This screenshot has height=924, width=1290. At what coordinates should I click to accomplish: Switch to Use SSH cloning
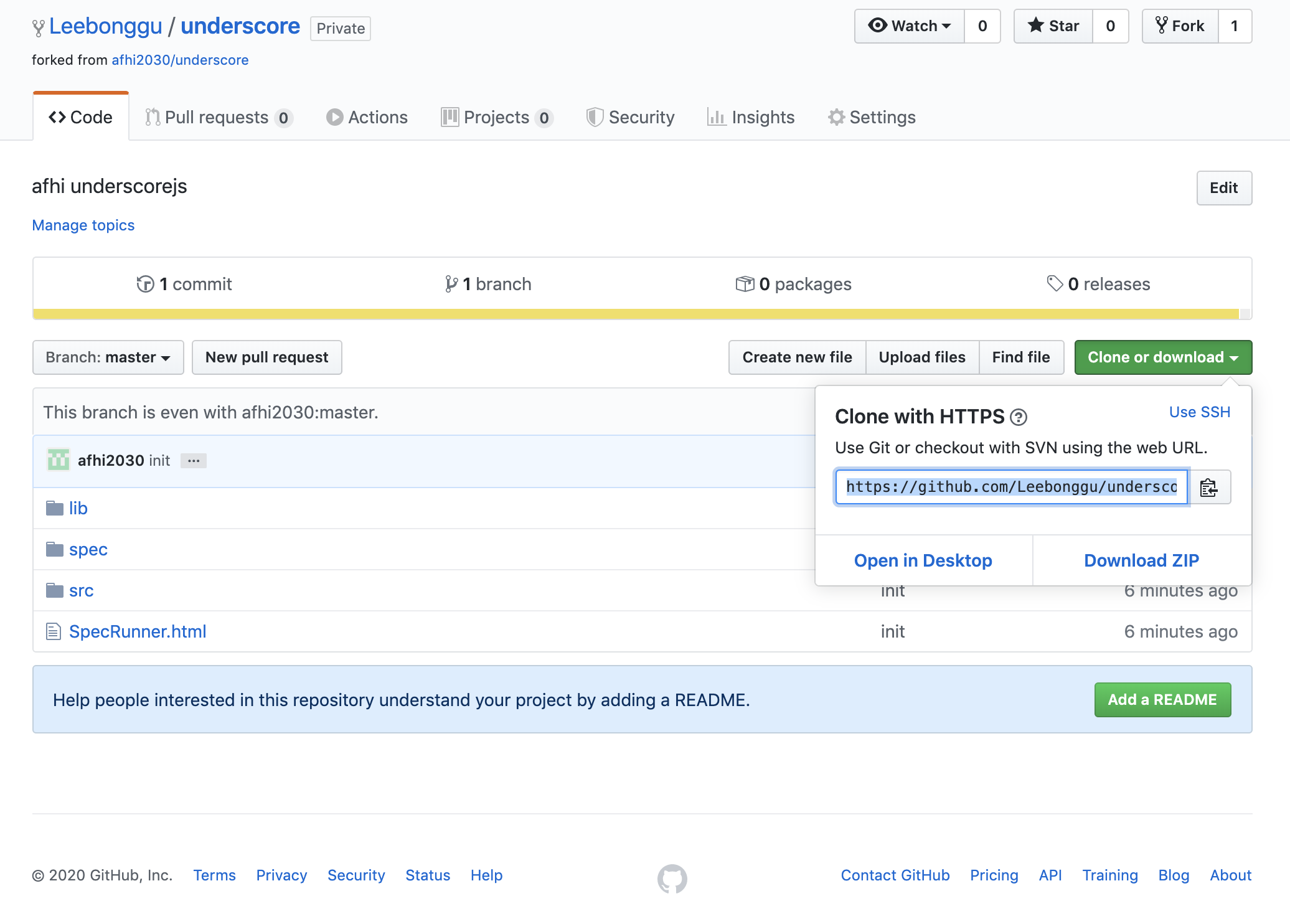1200,412
